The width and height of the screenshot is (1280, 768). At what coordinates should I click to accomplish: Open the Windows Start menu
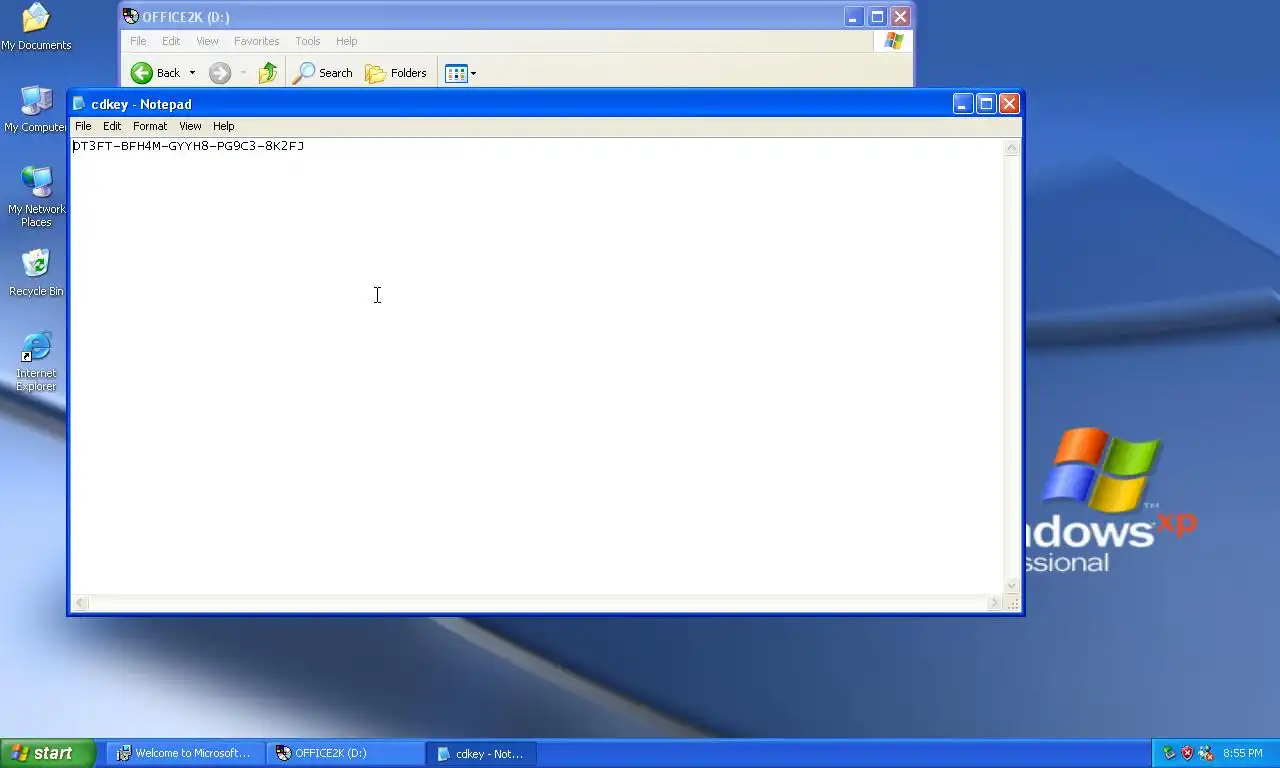click(x=48, y=753)
